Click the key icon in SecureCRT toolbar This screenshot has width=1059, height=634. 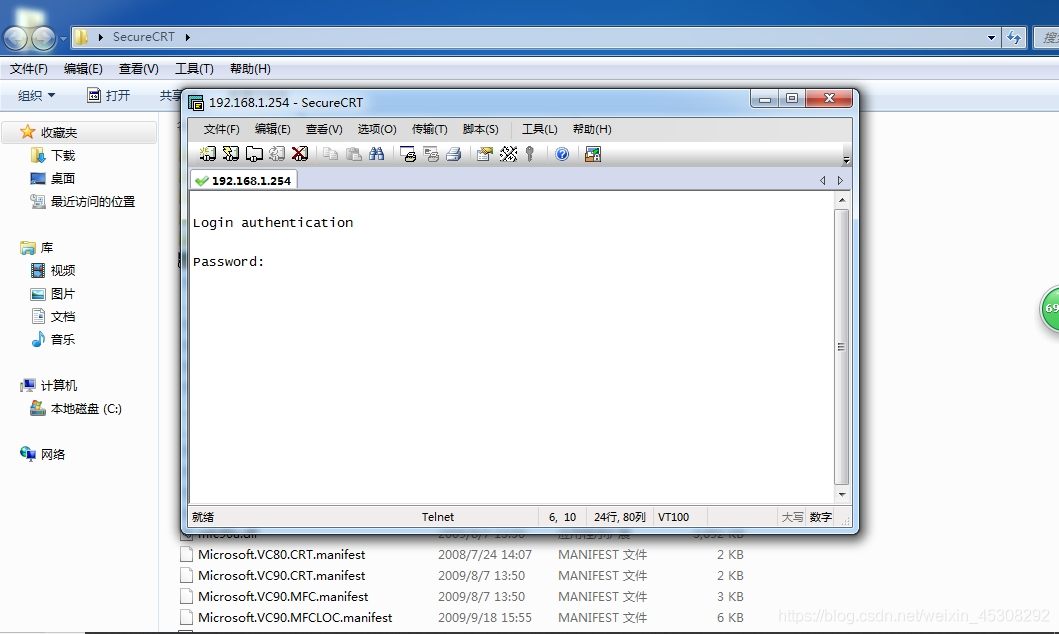(x=530, y=154)
